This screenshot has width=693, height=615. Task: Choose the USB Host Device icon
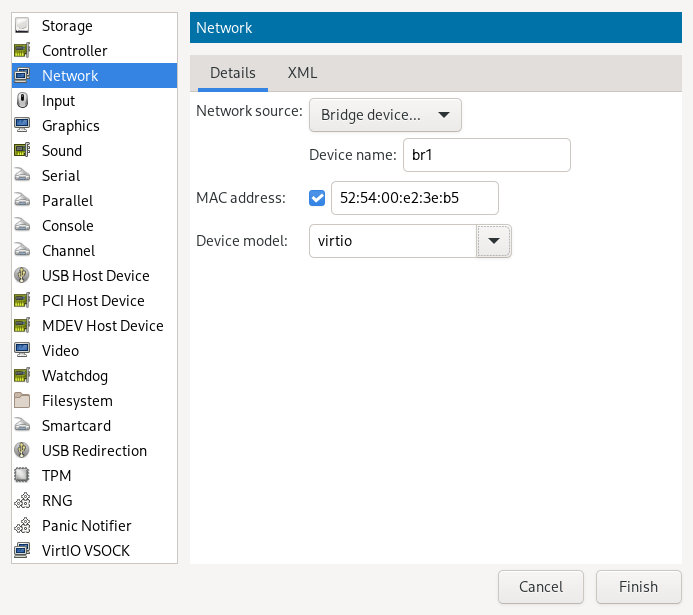(22, 276)
